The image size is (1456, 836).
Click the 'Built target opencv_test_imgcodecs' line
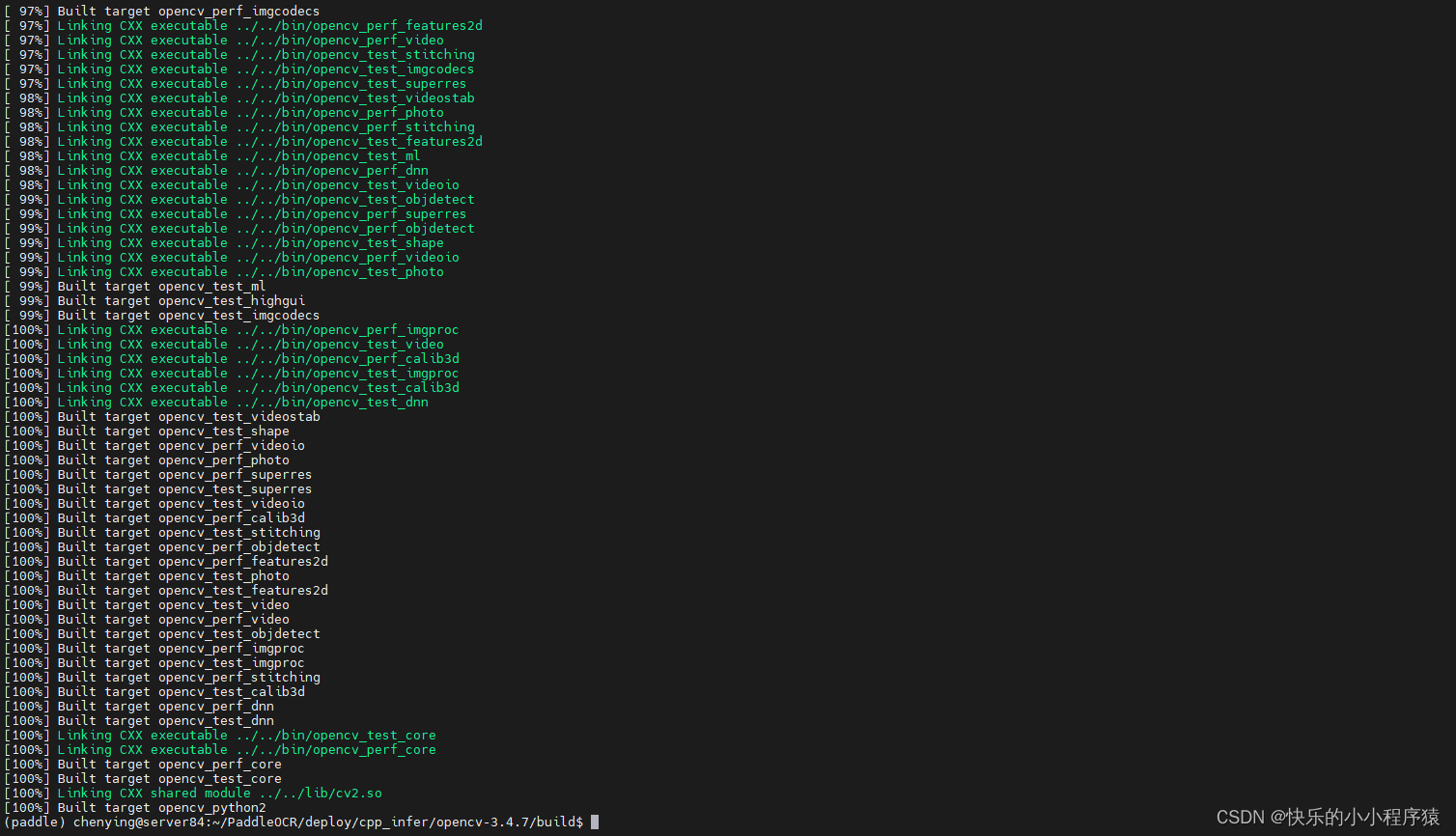(x=162, y=316)
